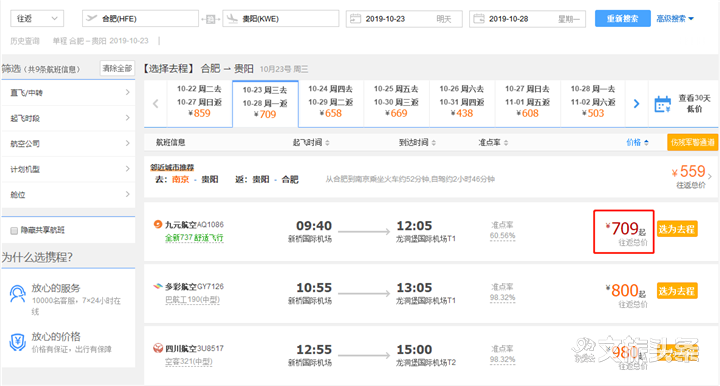The height and width of the screenshot is (386, 720).
Task: Click 空客321(中型) aircraft type link
Action: [x=189, y=362]
